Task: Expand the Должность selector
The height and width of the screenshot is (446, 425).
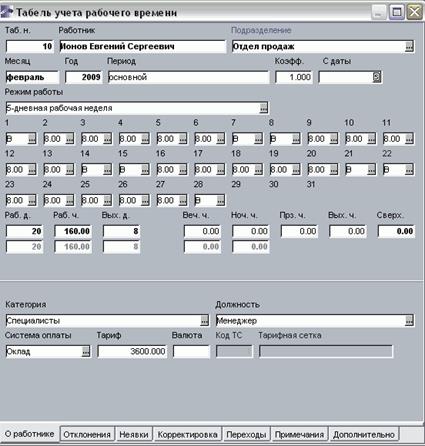Action: point(409,321)
